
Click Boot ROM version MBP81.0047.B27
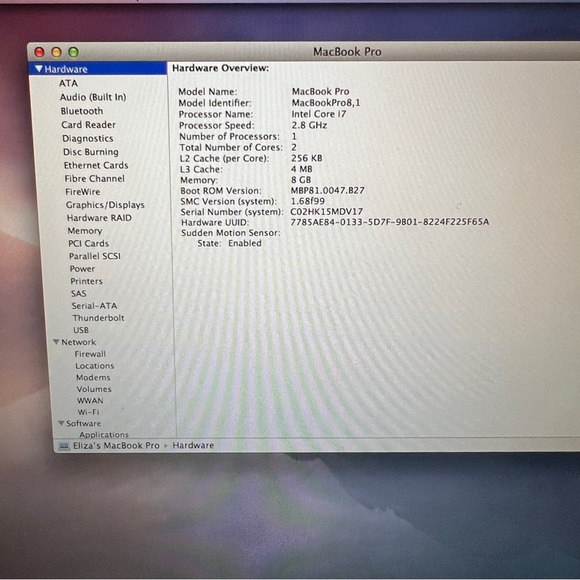327,190
